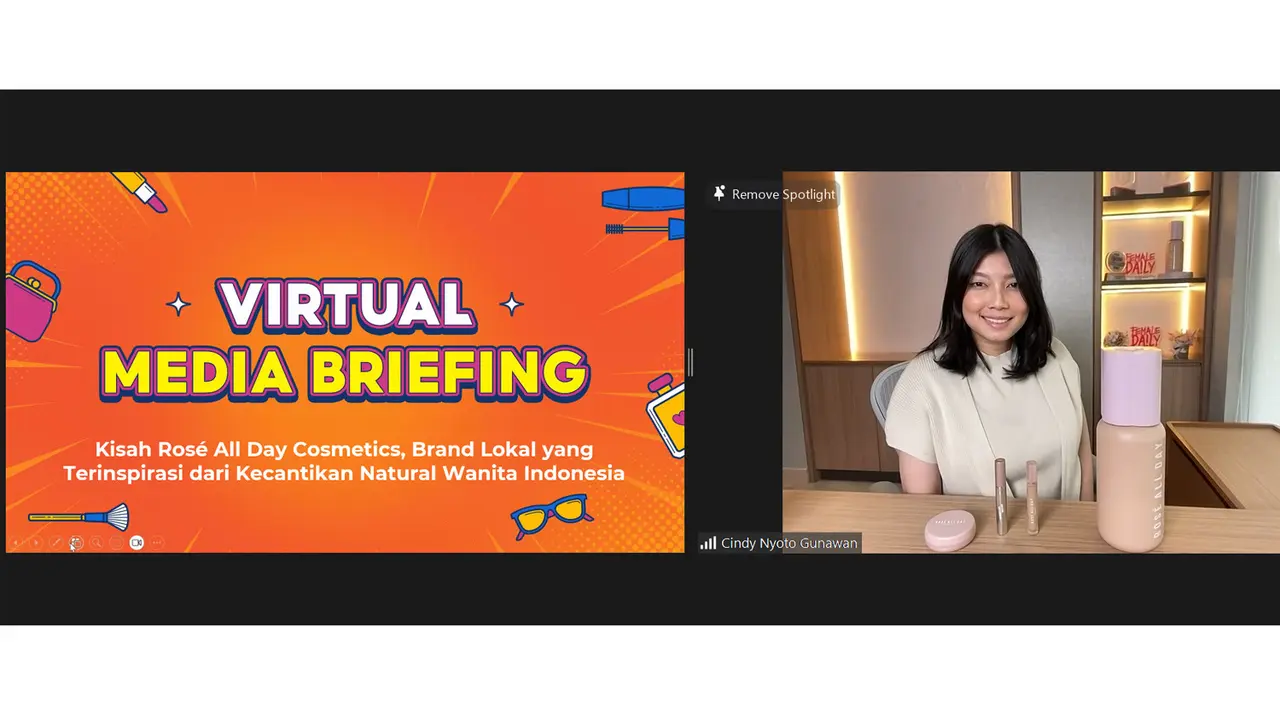1280x720 pixels.
Task: Open more slide show options menu
Action: point(157,542)
